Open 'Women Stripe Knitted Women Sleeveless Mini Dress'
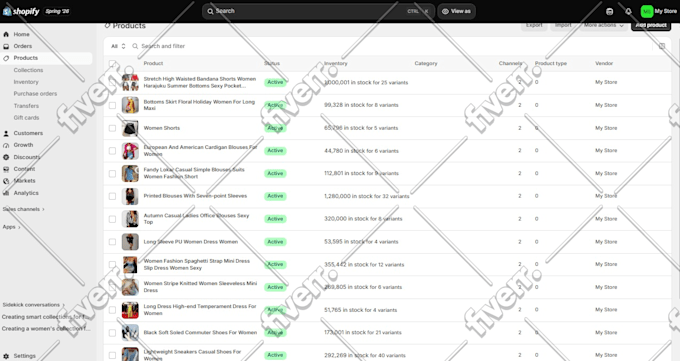680x361 pixels. (200, 287)
